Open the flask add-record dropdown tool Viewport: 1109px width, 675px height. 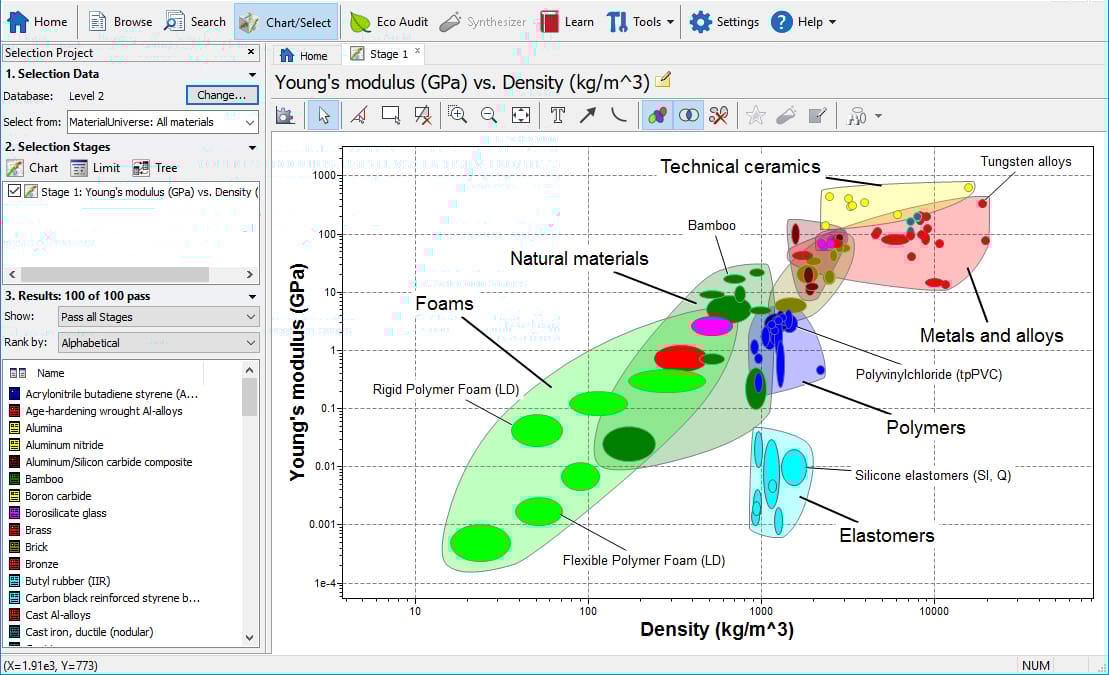(x=864, y=115)
